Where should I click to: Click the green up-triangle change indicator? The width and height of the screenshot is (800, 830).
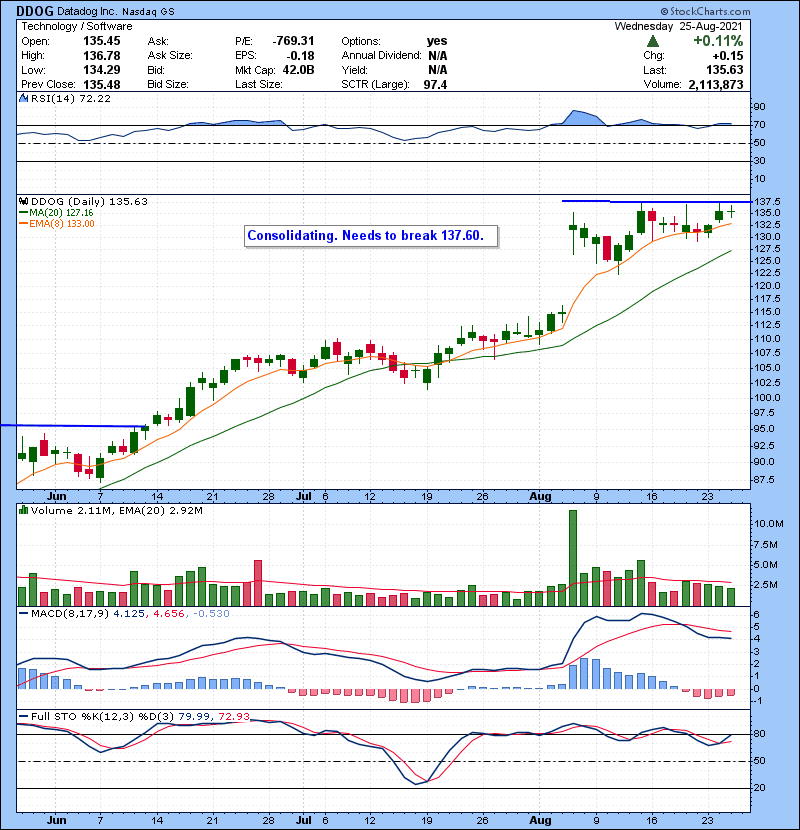pyautogui.click(x=652, y=41)
